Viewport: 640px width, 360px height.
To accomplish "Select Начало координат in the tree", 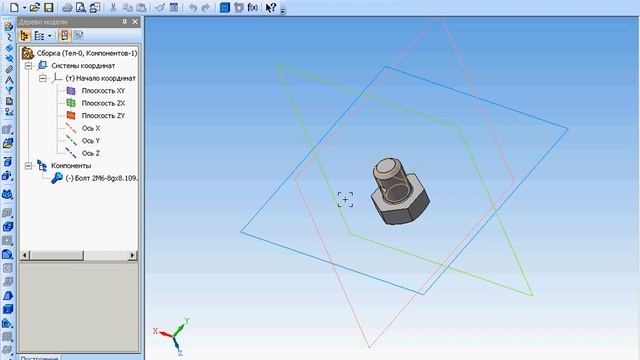I will [x=100, y=78].
